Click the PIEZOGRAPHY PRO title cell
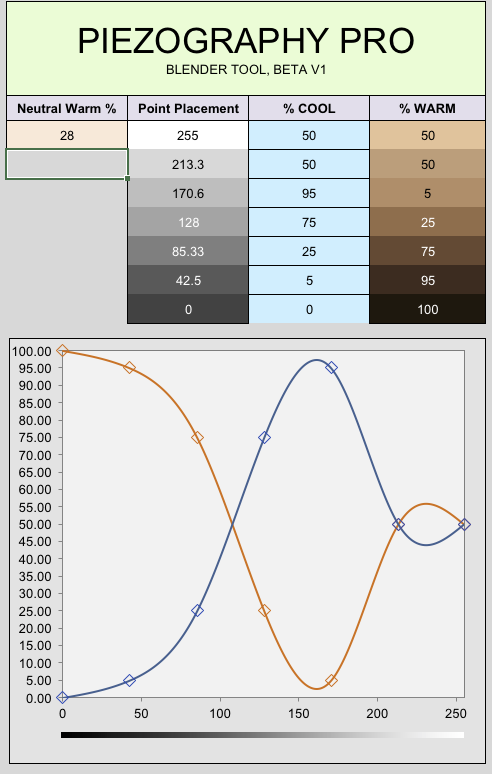Screen dimensions: 492x774 (x=246, y=49)
